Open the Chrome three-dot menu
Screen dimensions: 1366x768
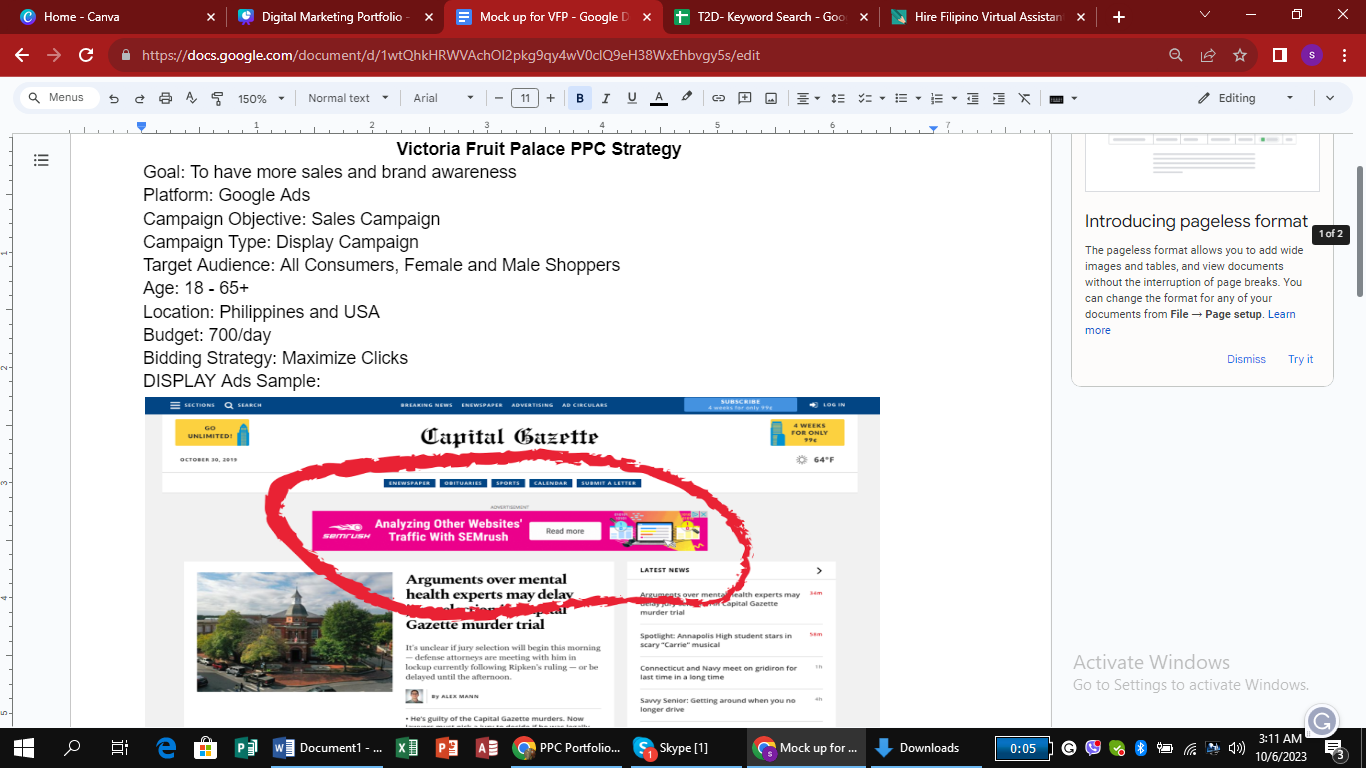click(x=1344, y=55)
